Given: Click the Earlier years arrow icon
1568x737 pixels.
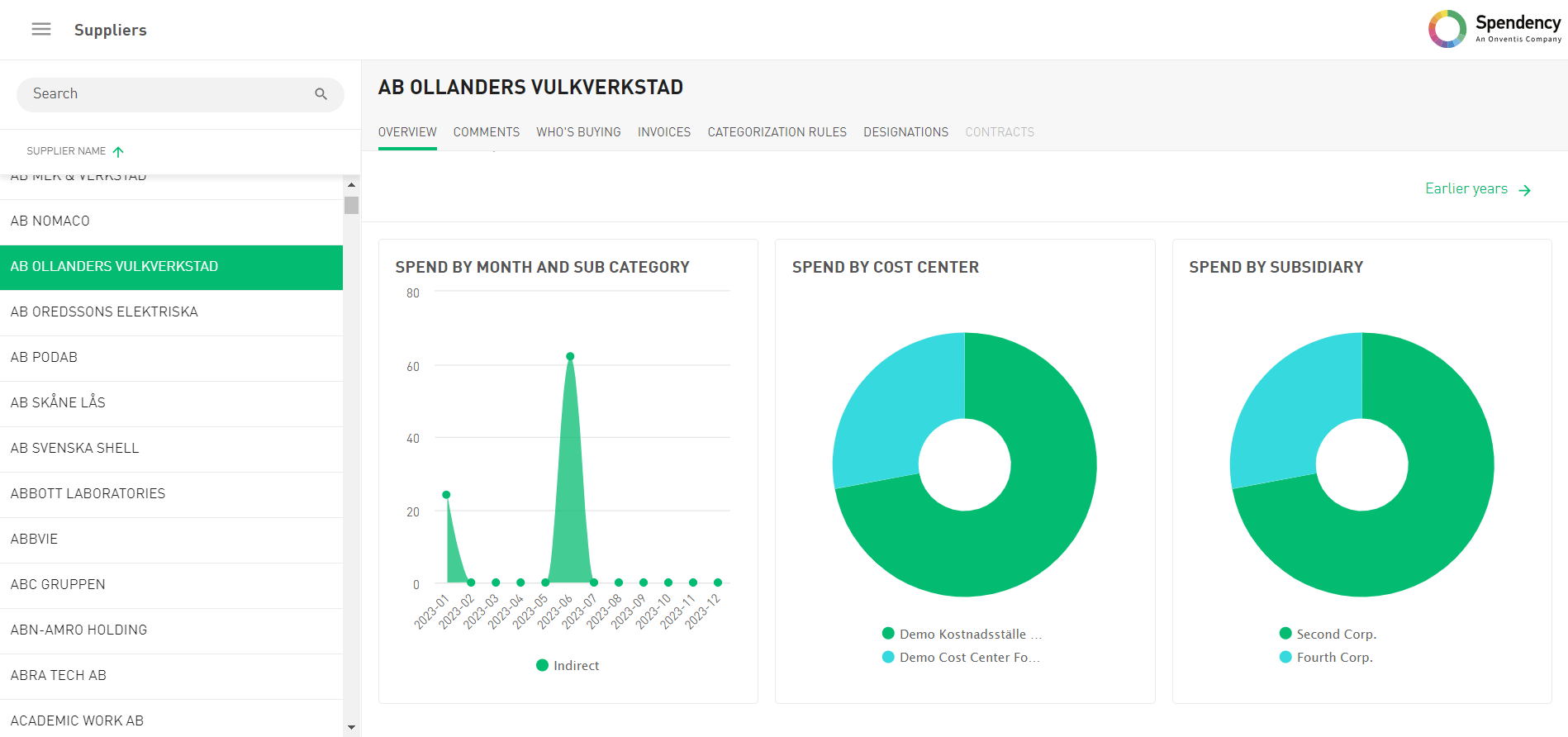Looking at the screenshot, I should tap(1525, 190).
